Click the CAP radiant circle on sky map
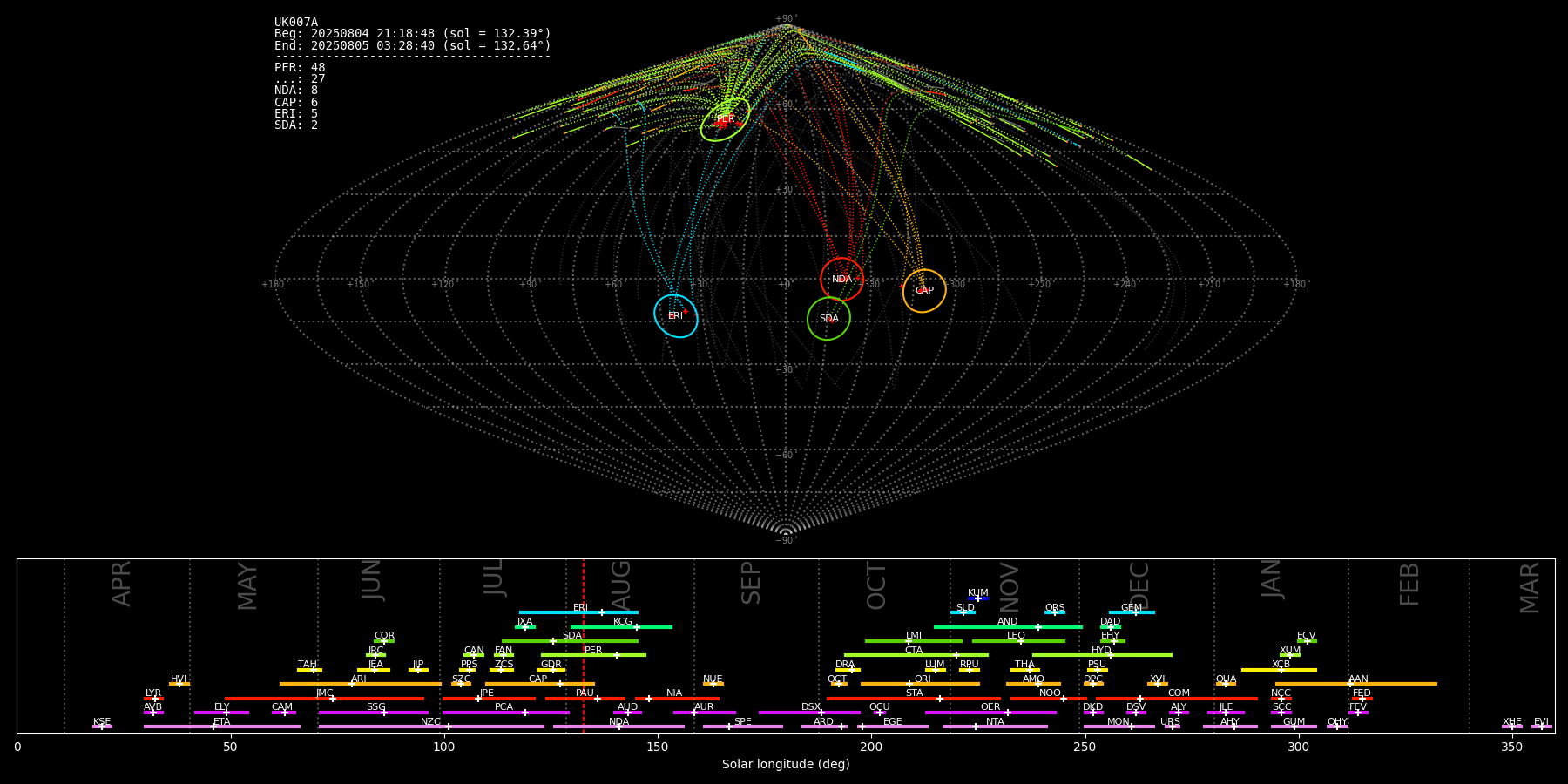Screen dimensions: 1568x784 (x=924, y=291)
